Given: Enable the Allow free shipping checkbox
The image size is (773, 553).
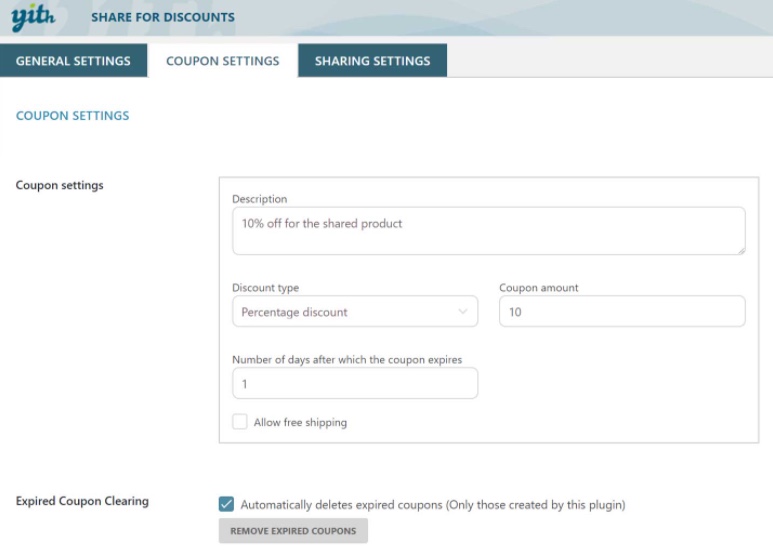Looking at the screenshot, I should [240, 422].
